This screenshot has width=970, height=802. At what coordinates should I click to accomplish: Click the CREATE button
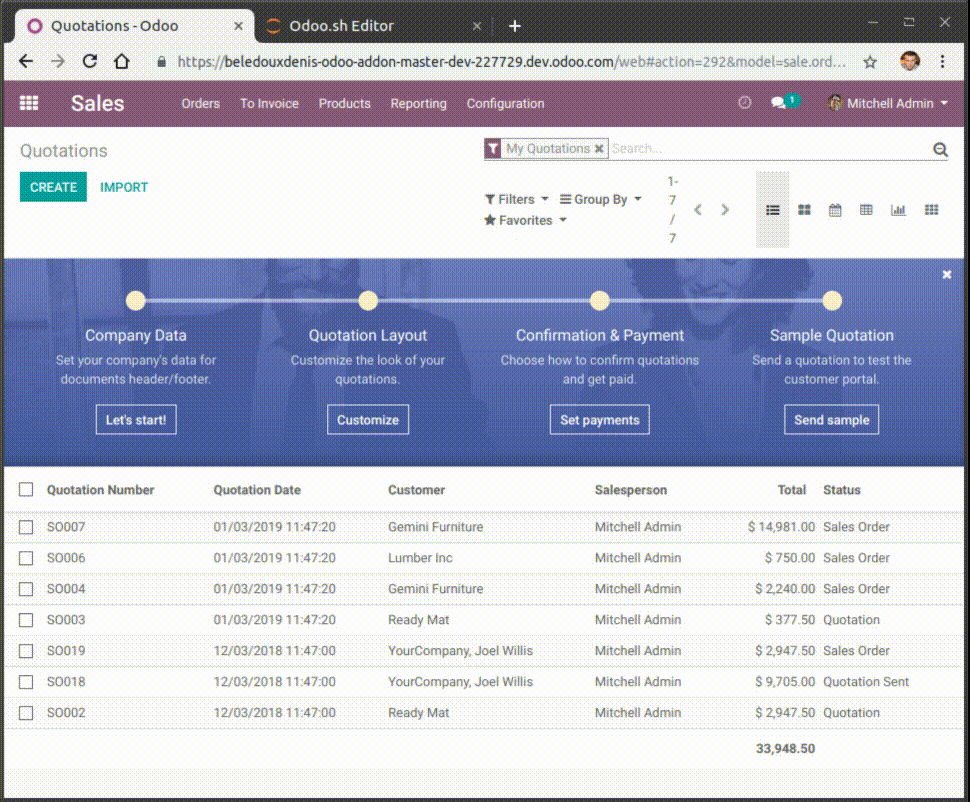click(x=53, y=187)
